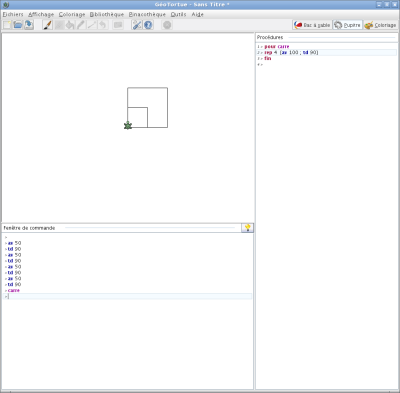Click the open folder icon in toolbar
This screenshot has height=393, width=400.
[18, 25]
